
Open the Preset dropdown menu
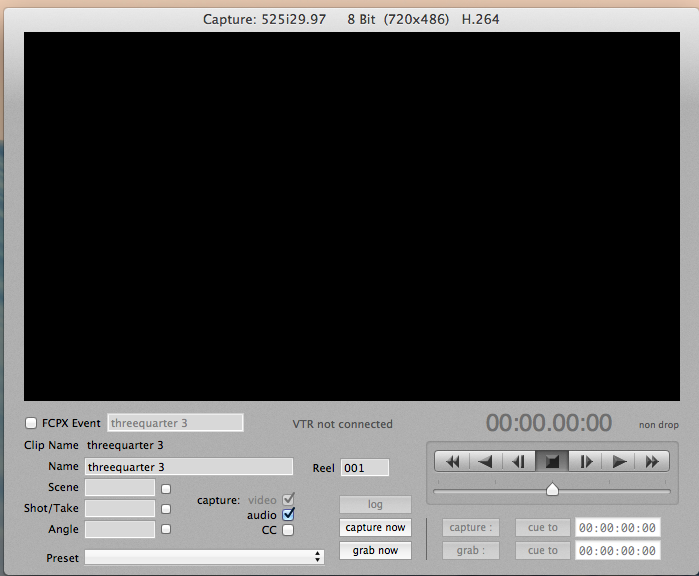coord(204,557)
